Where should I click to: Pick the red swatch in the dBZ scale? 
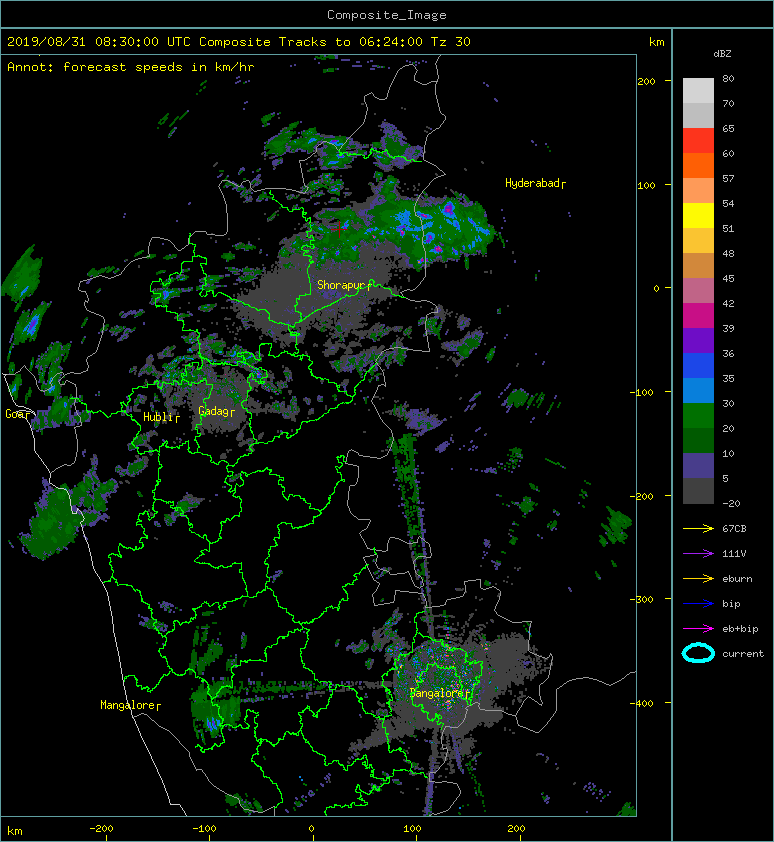tap(698, 140)
